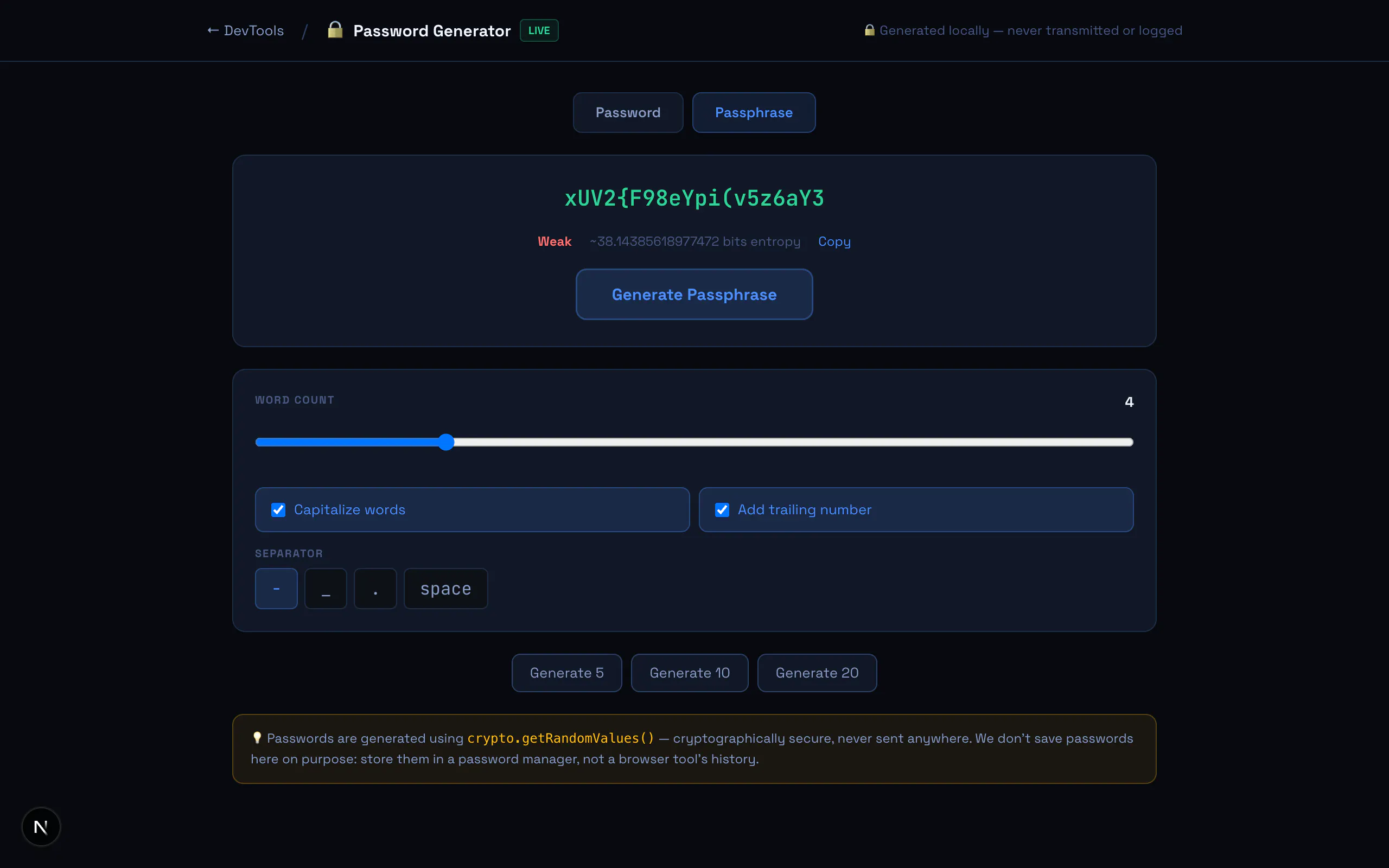Click the lock icon beside Generated locally notice
1389x868 pixels.
point(870,30)
